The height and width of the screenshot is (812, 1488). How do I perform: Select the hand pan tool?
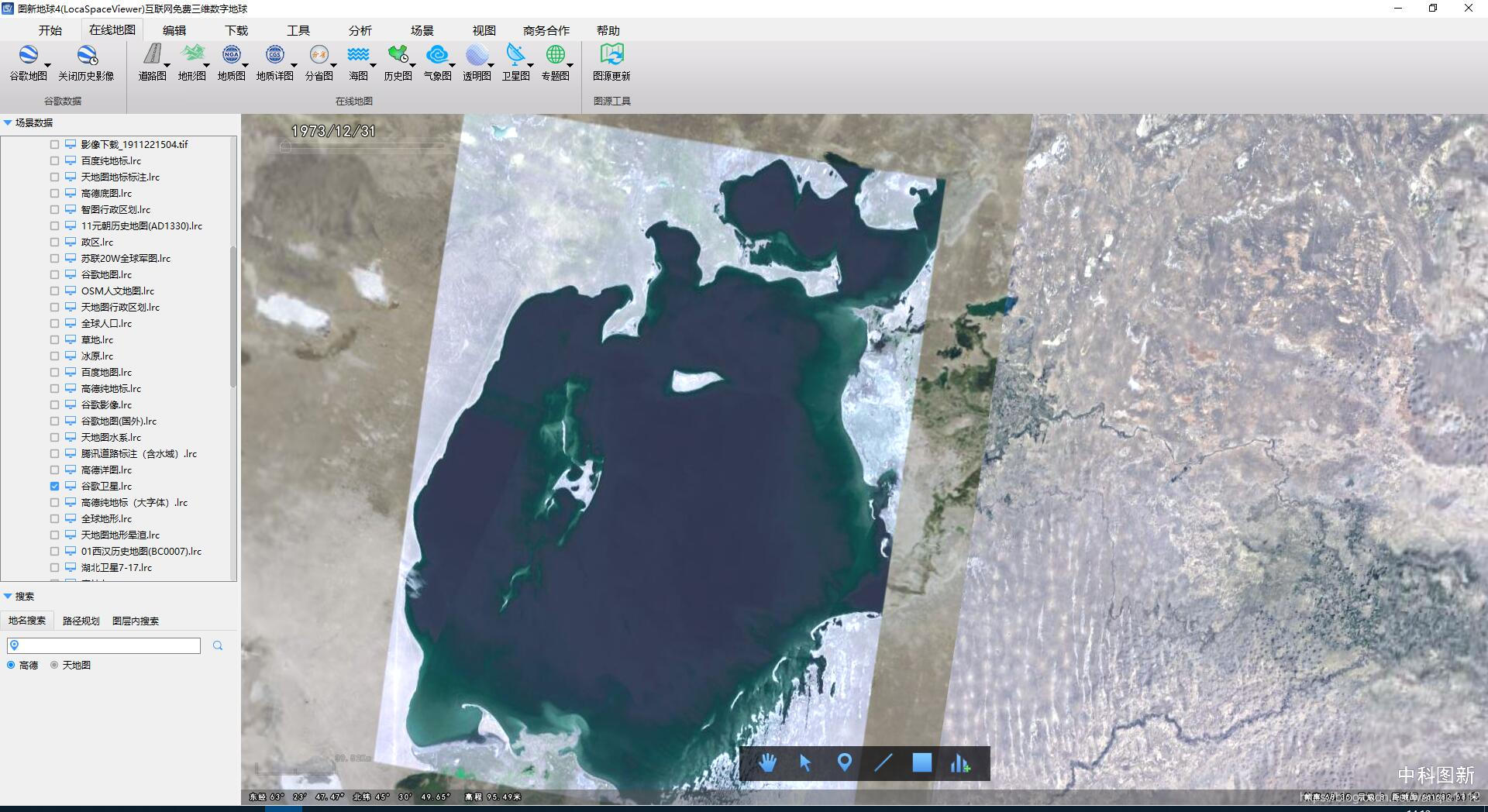click(767, 763)
